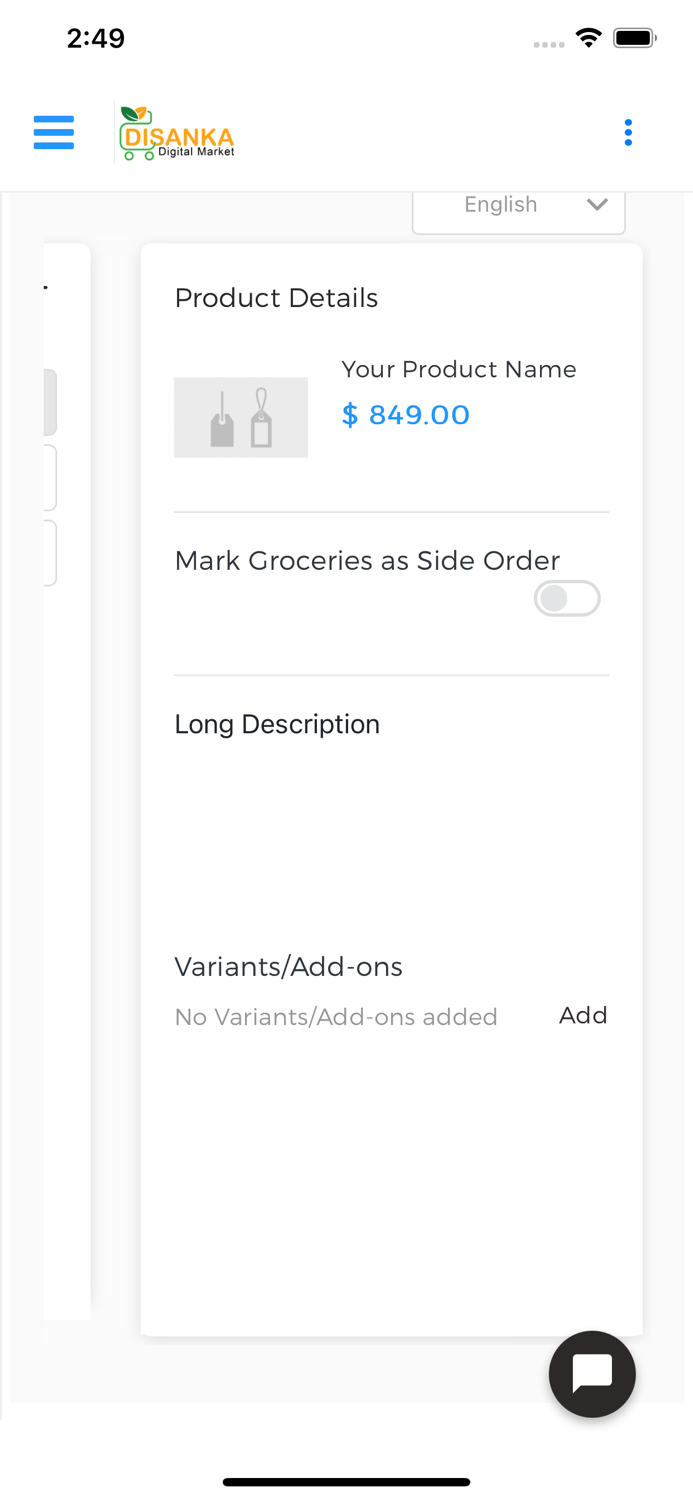
Task: Open the chat bubble support widget
Action: coord(592,1374)
